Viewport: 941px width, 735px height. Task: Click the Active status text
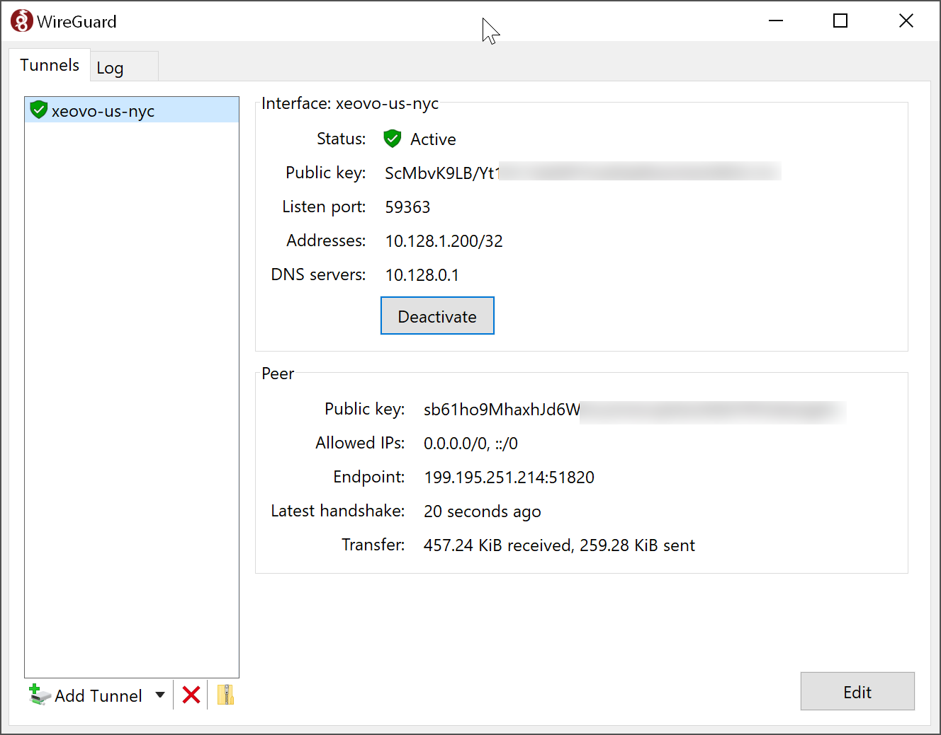coord(433,139)
